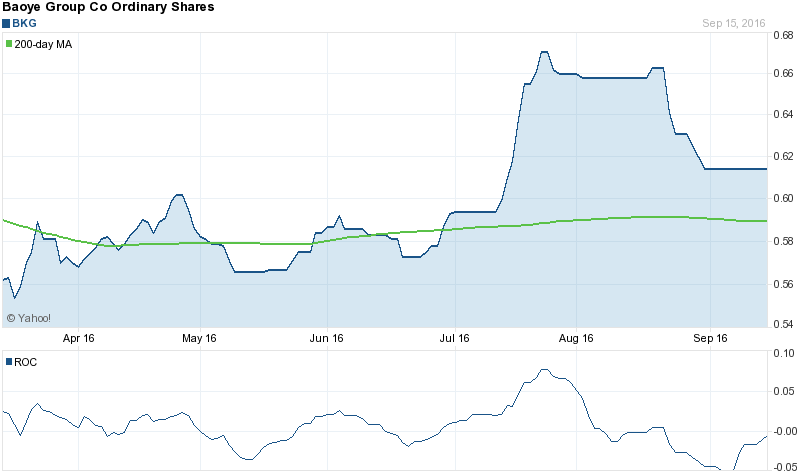Click the 0.66 price axis value

(x=784, y=73)
